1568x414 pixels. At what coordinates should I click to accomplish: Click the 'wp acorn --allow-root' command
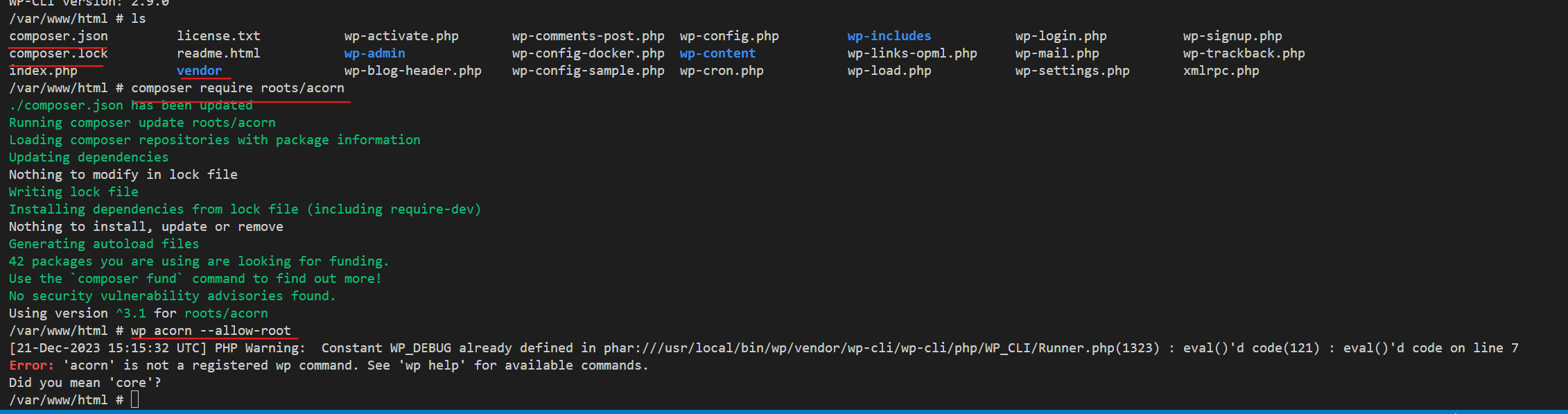(211, 331)
